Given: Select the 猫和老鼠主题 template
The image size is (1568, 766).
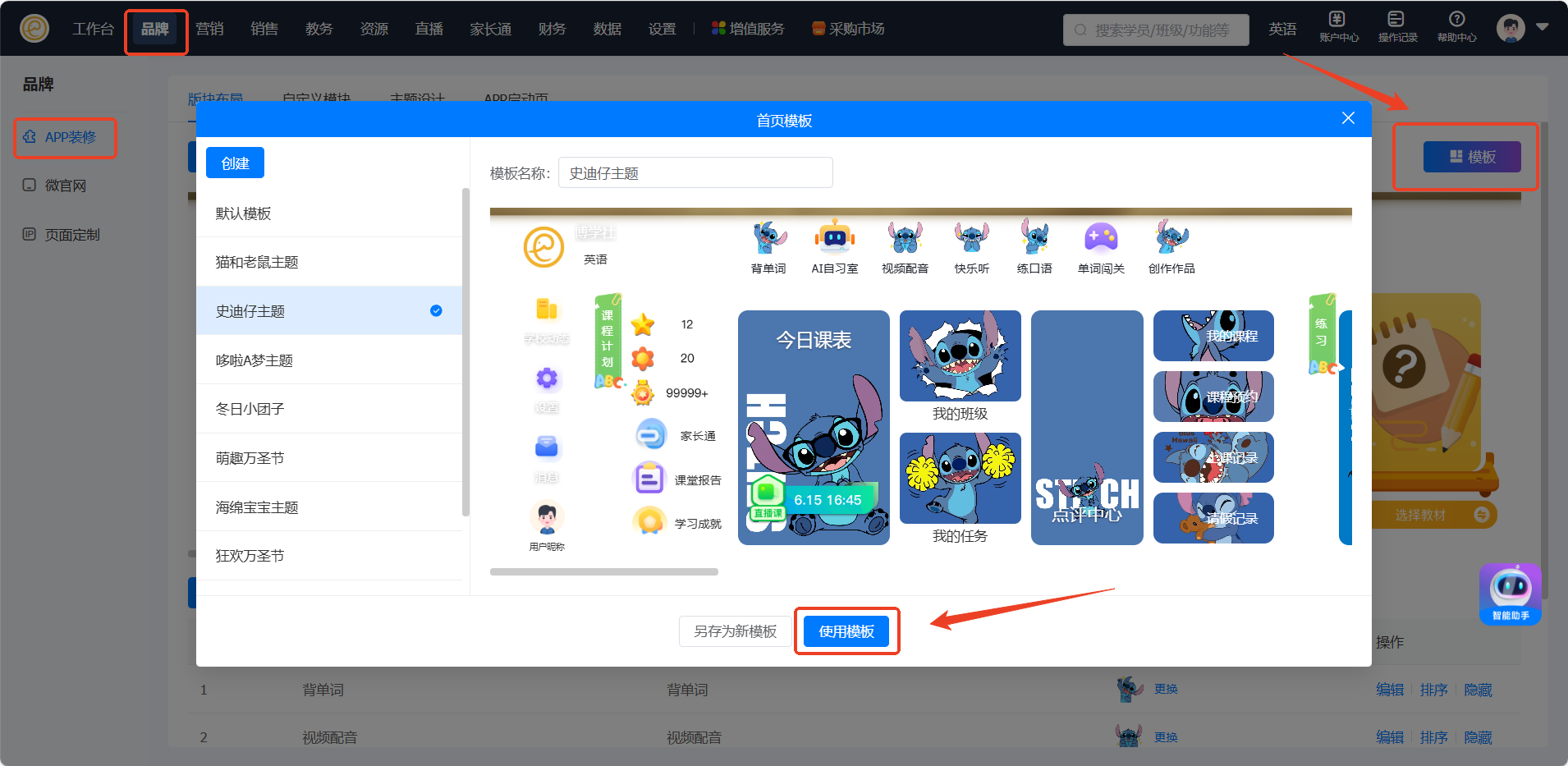Looking at the screenshot, I should tap(329, 262).
